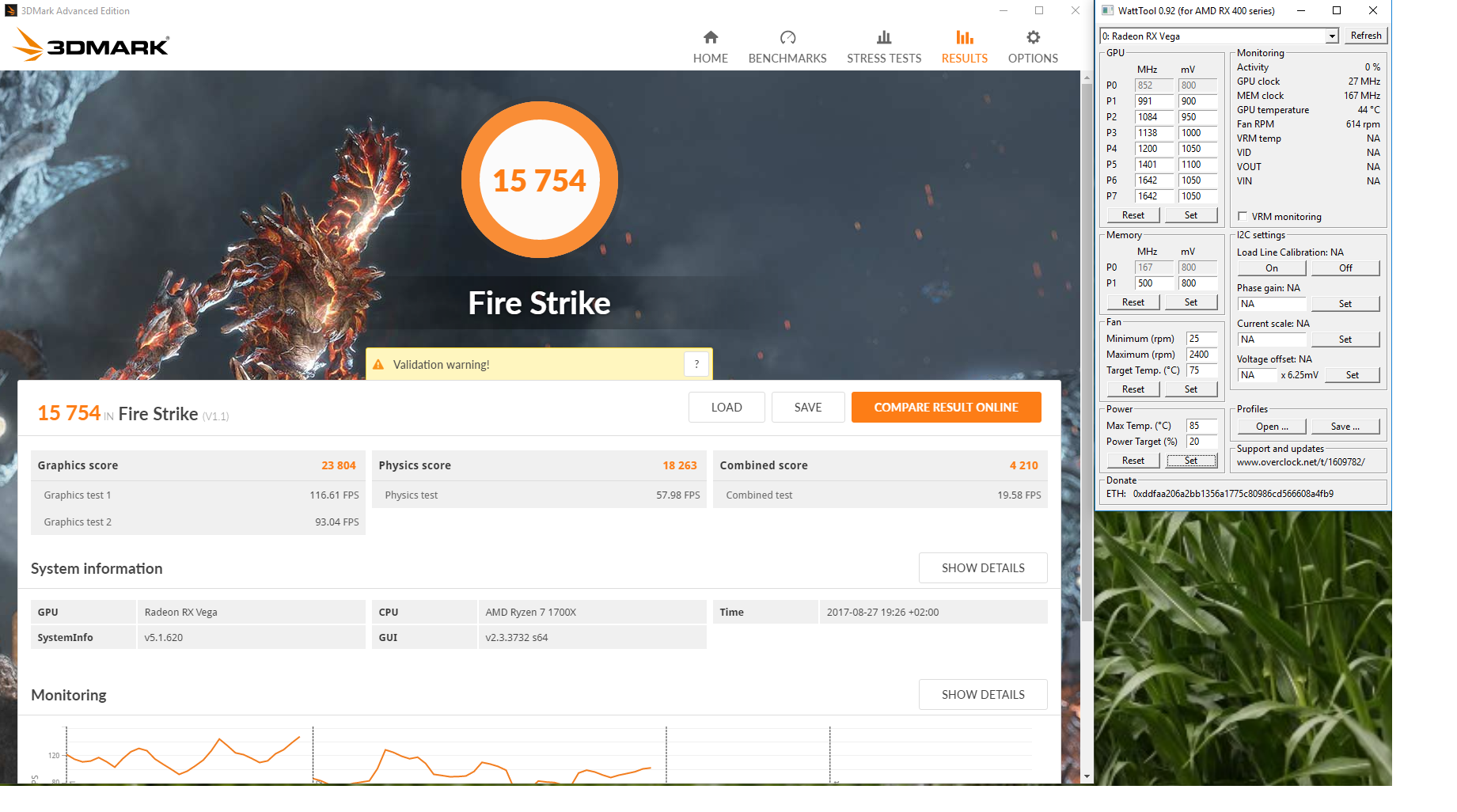
Task: Click the GPU P7 mV field
Action: pyautogui.click(x=1197, y=196)
